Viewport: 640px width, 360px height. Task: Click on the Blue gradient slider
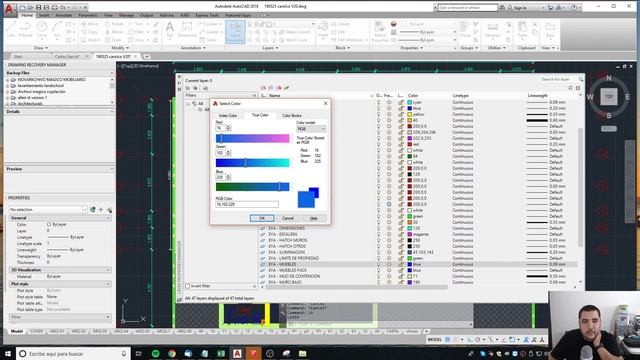[252, 187]
